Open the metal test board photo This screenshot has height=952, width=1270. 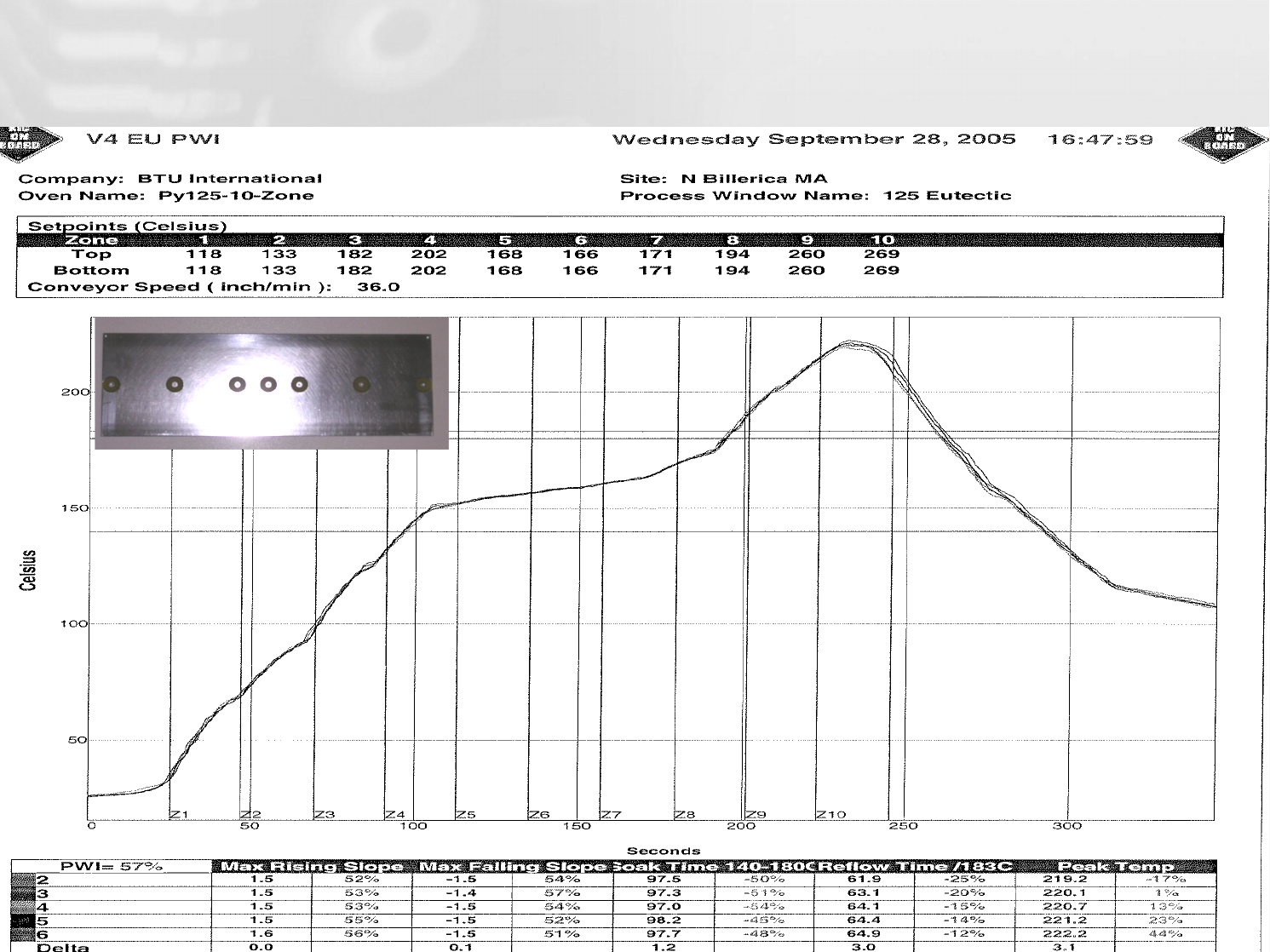click(x=272, y=383)
